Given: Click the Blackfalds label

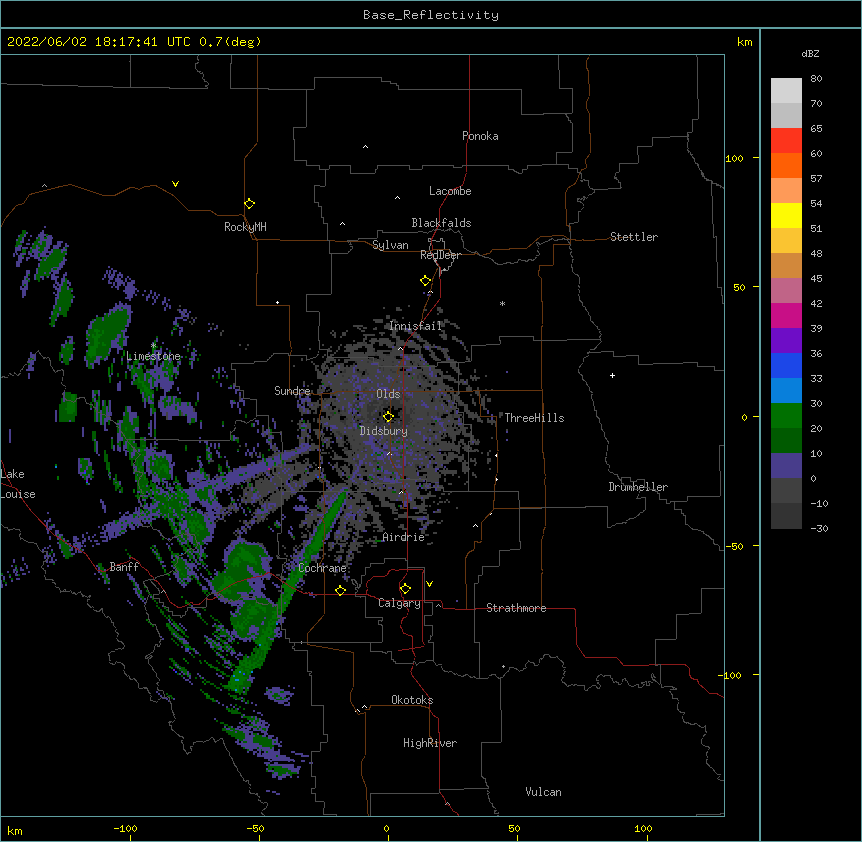Looking at the screenshot, I should coord(441,223).
